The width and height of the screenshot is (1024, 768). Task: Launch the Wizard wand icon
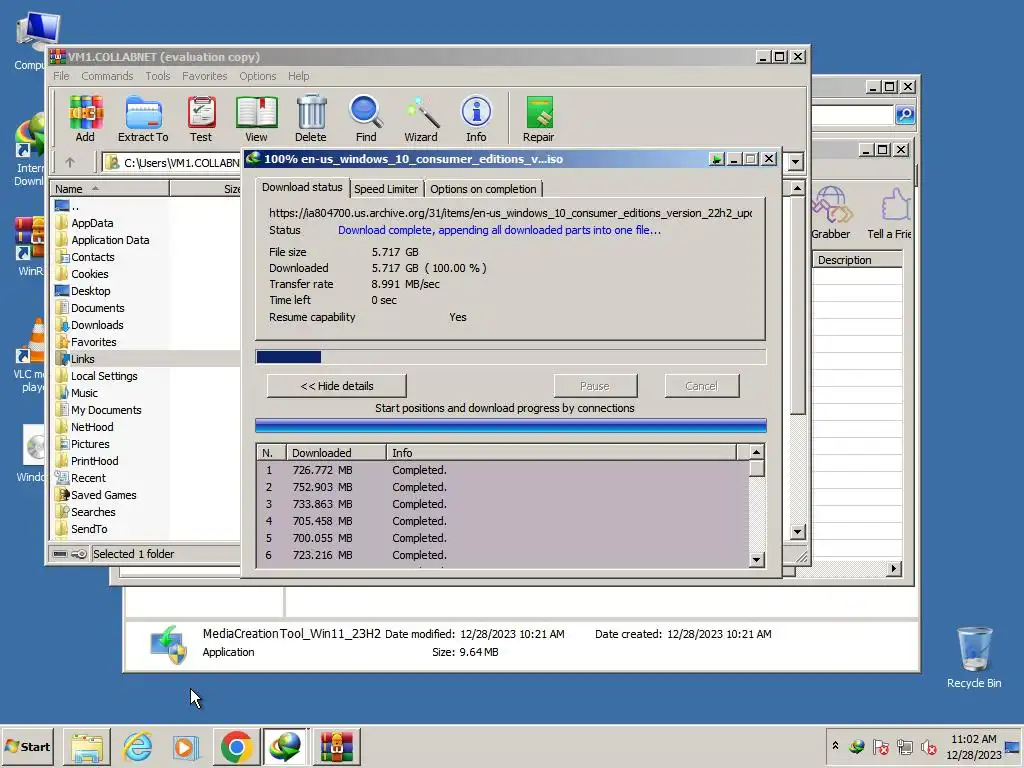click(x=421, y=118)
